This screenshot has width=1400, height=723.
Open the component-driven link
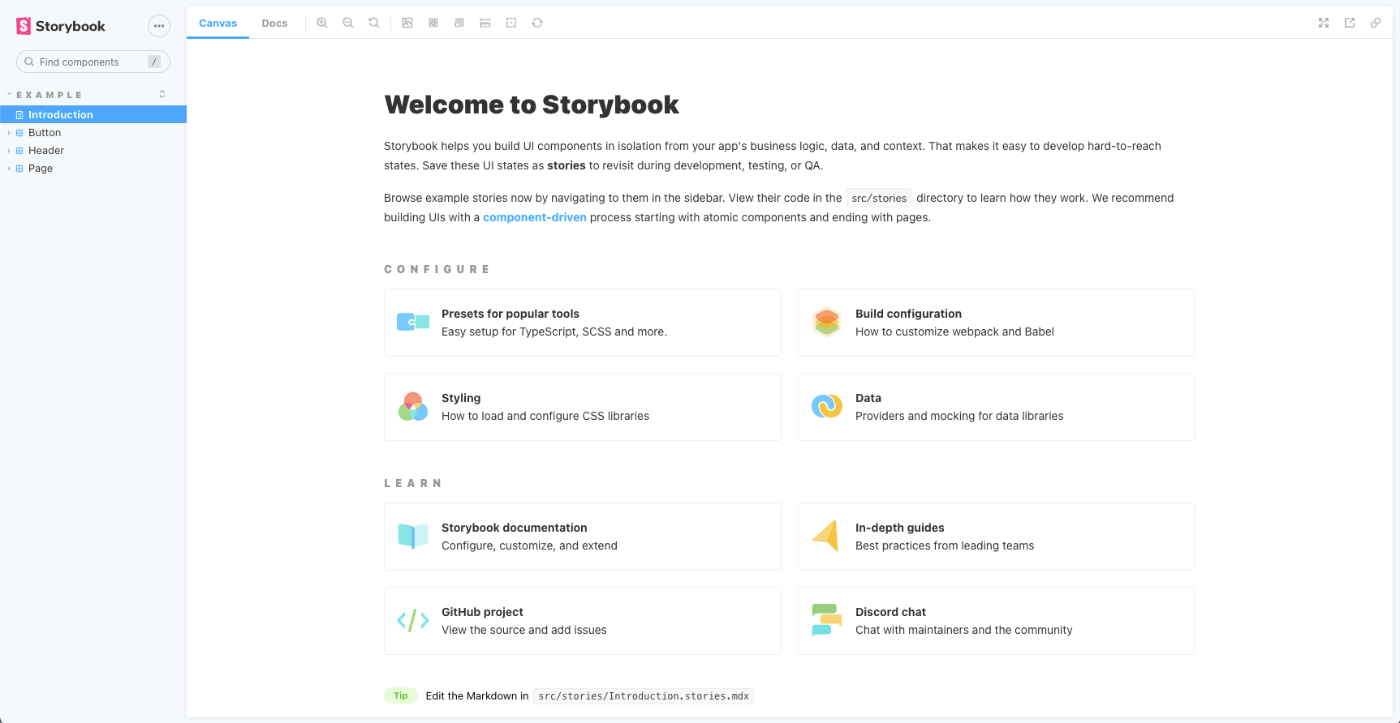tap(535, 217)
